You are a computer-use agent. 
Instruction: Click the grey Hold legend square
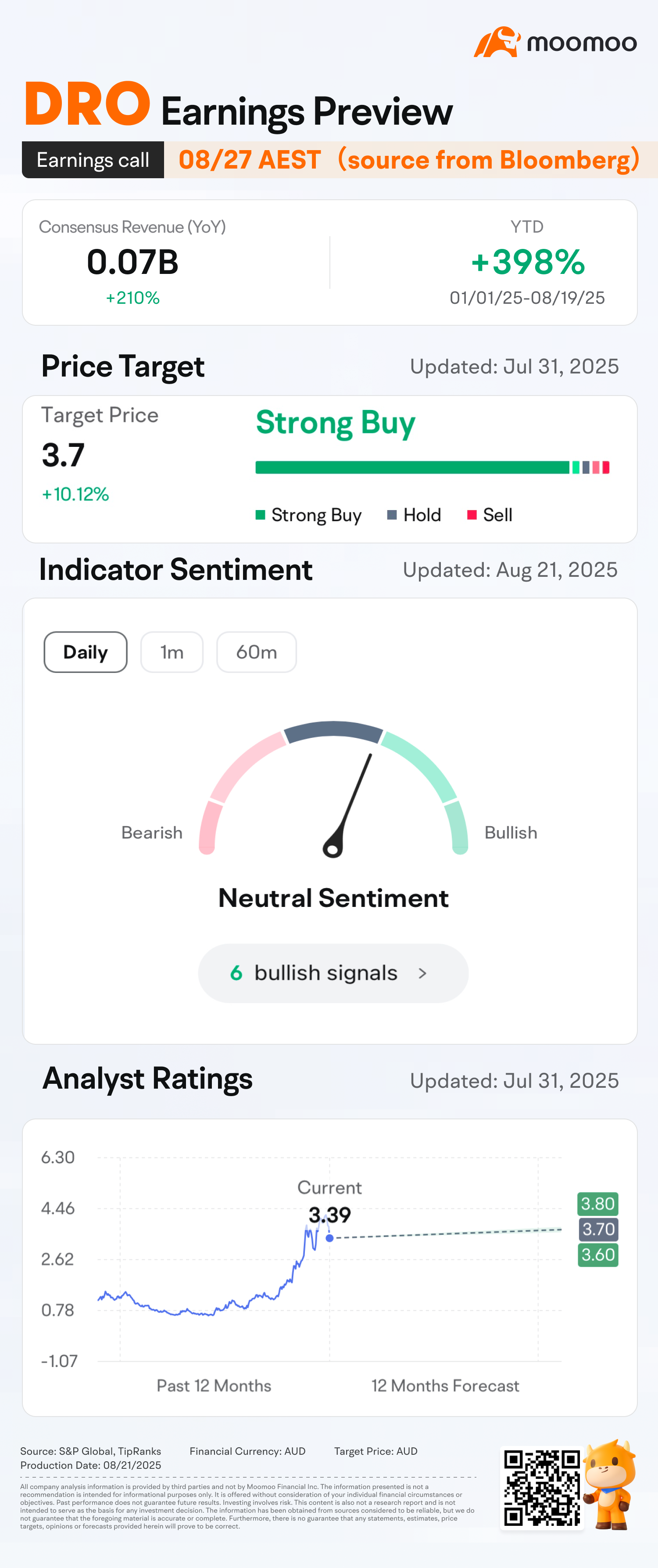tap(392, 515)
